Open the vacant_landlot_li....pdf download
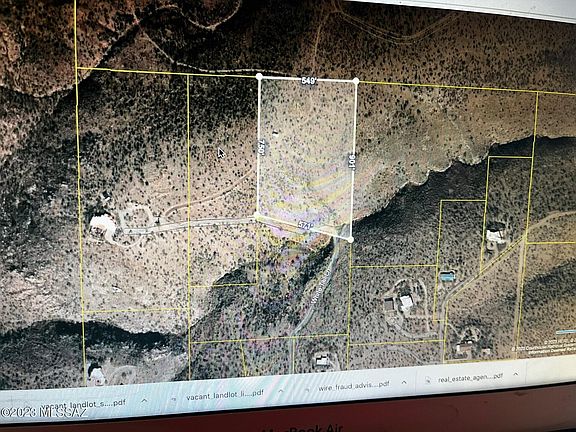 click(x=224, y=395)
